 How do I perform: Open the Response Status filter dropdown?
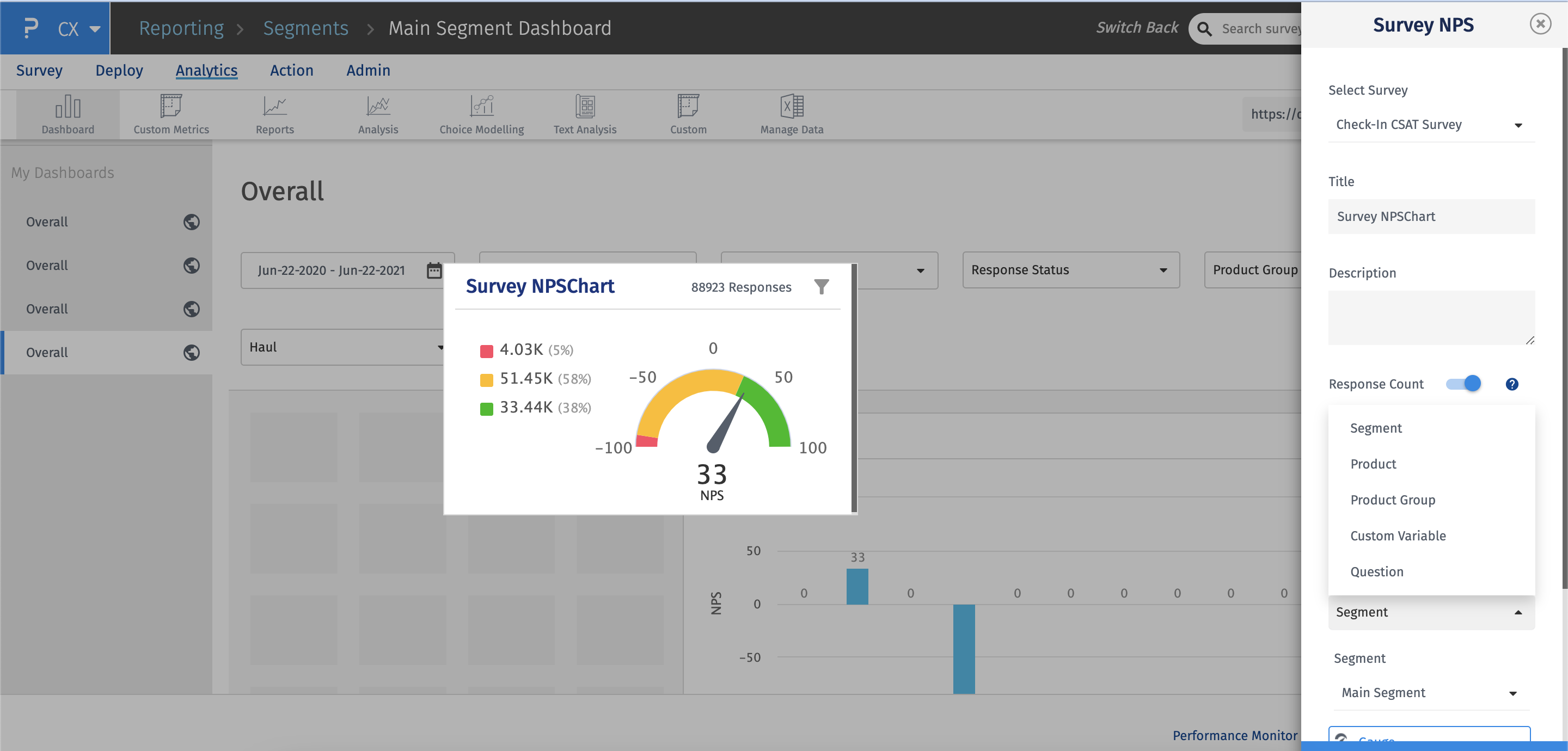(1071, 270)
